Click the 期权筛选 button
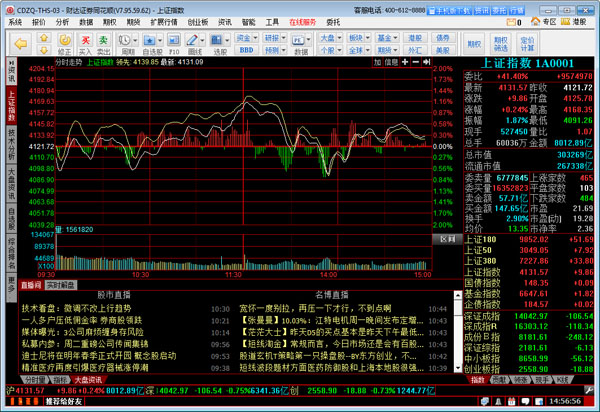 click(500, 44)
